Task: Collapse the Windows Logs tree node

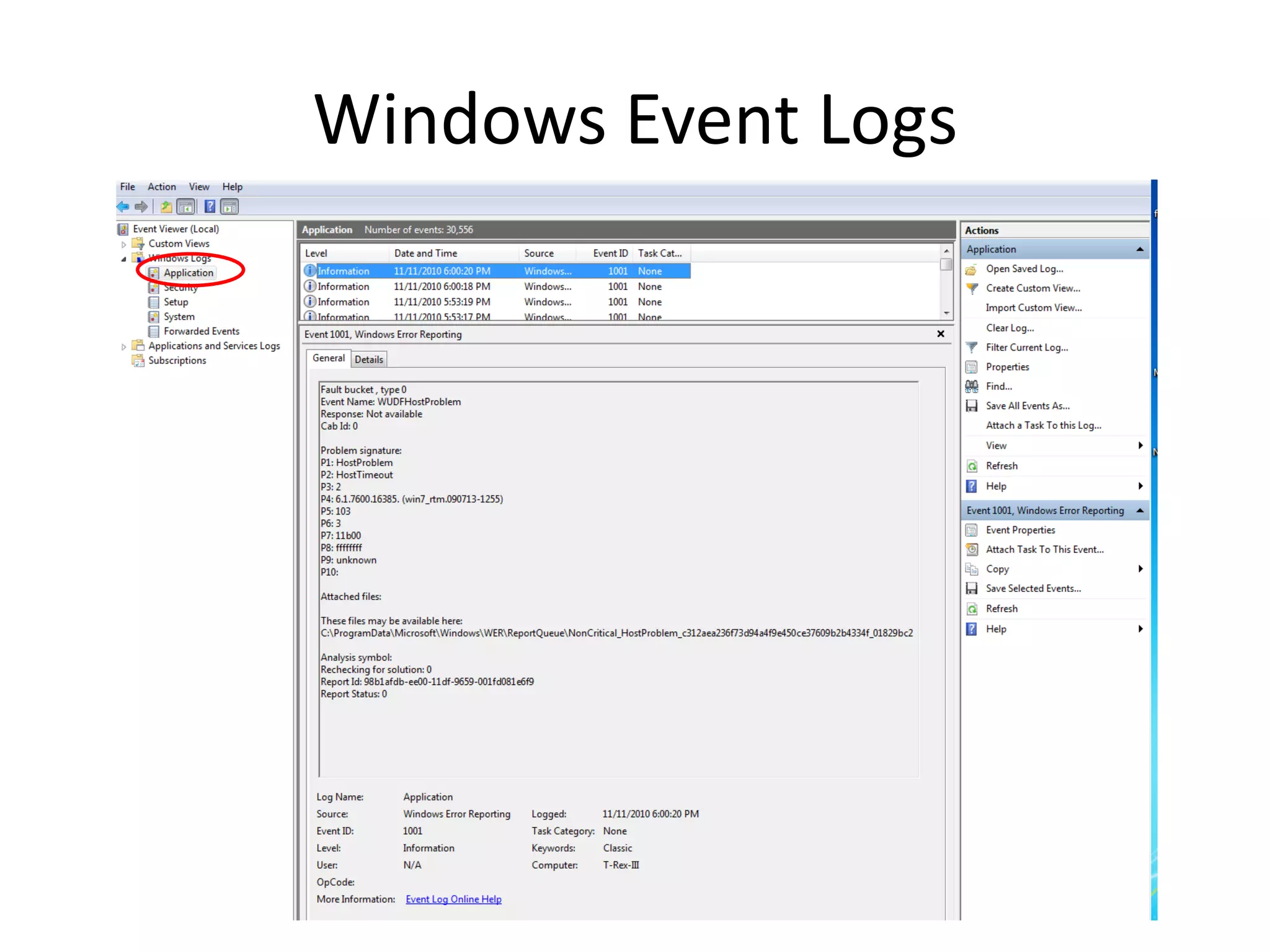Action: tap(124, 259)
